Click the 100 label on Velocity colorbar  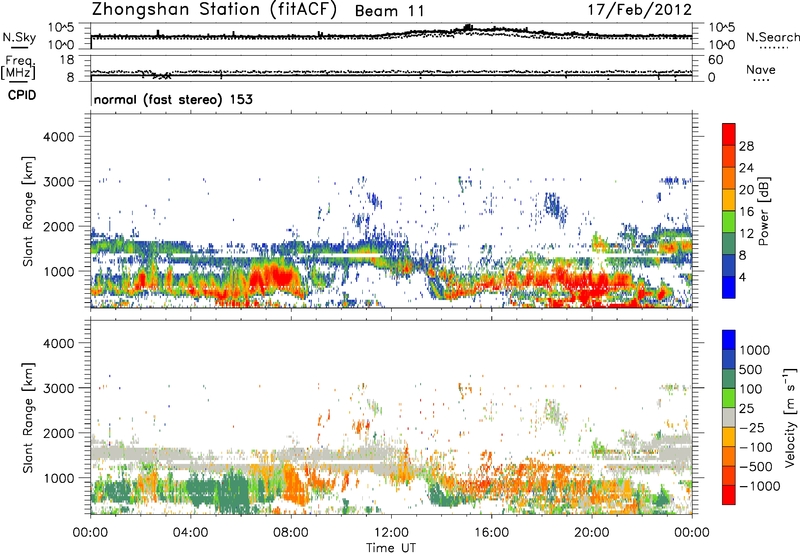(x=751, y=389)
